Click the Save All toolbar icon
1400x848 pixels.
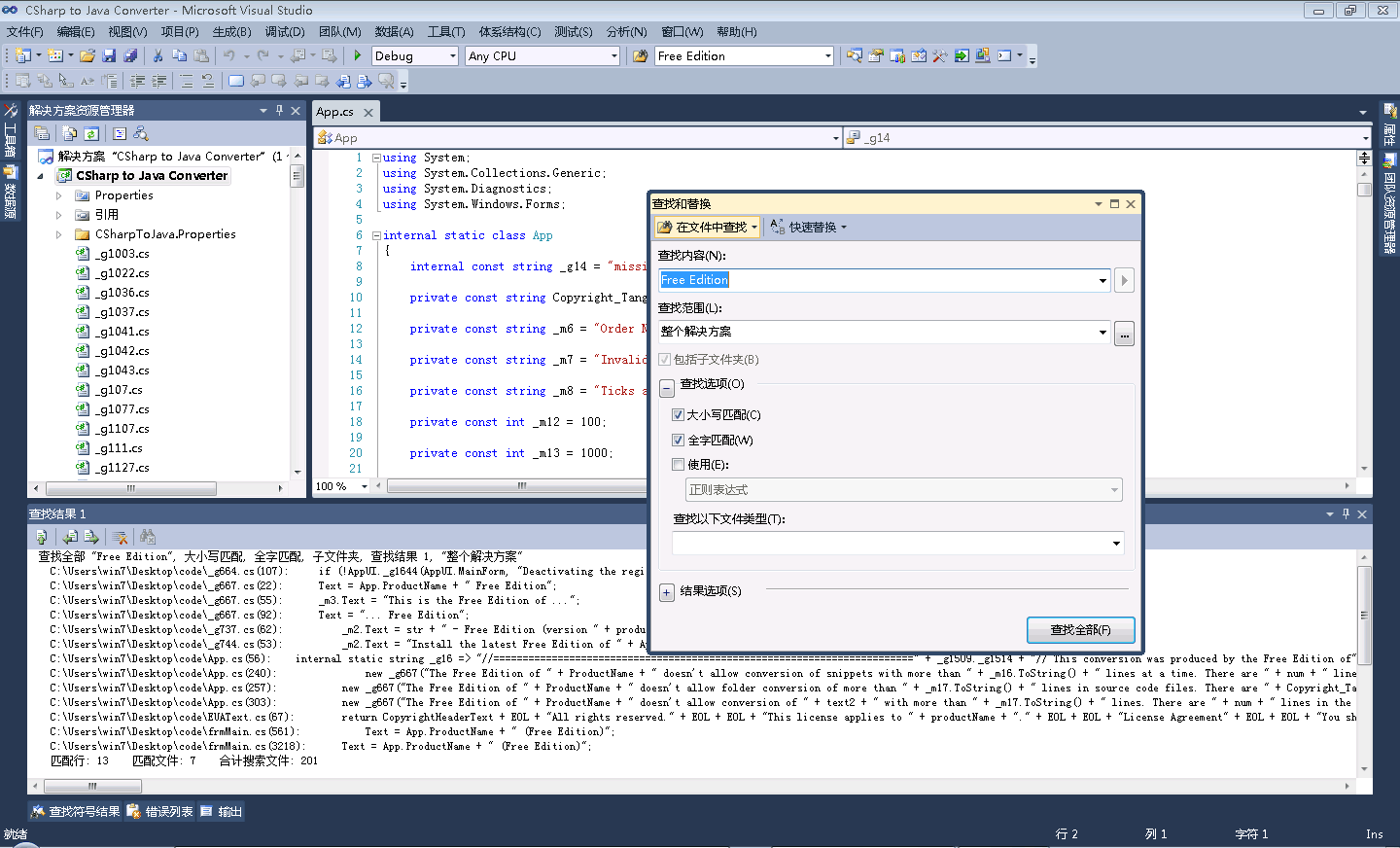[x=130, y=56]
